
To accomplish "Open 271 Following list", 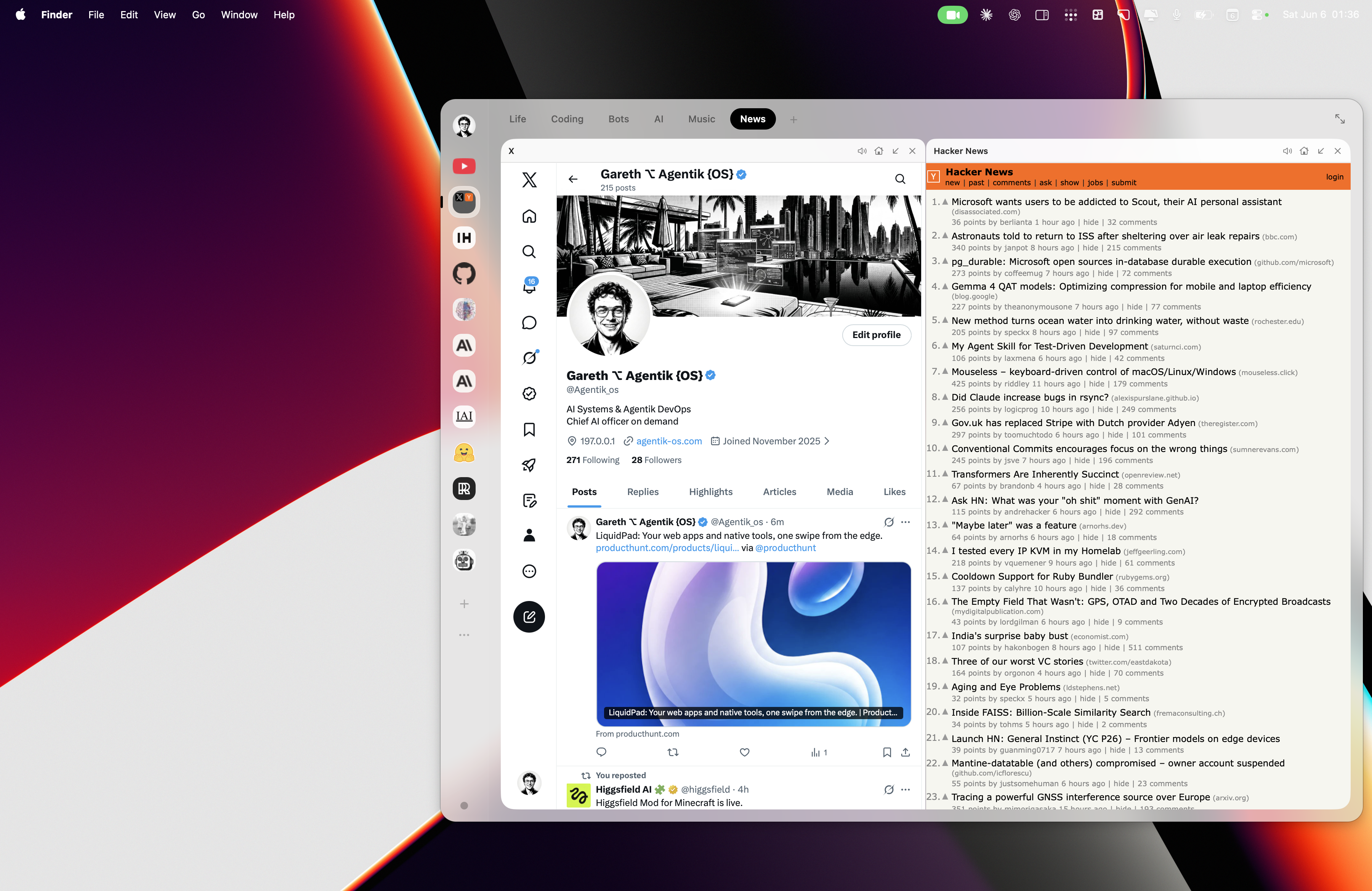I will pos(593,460).
